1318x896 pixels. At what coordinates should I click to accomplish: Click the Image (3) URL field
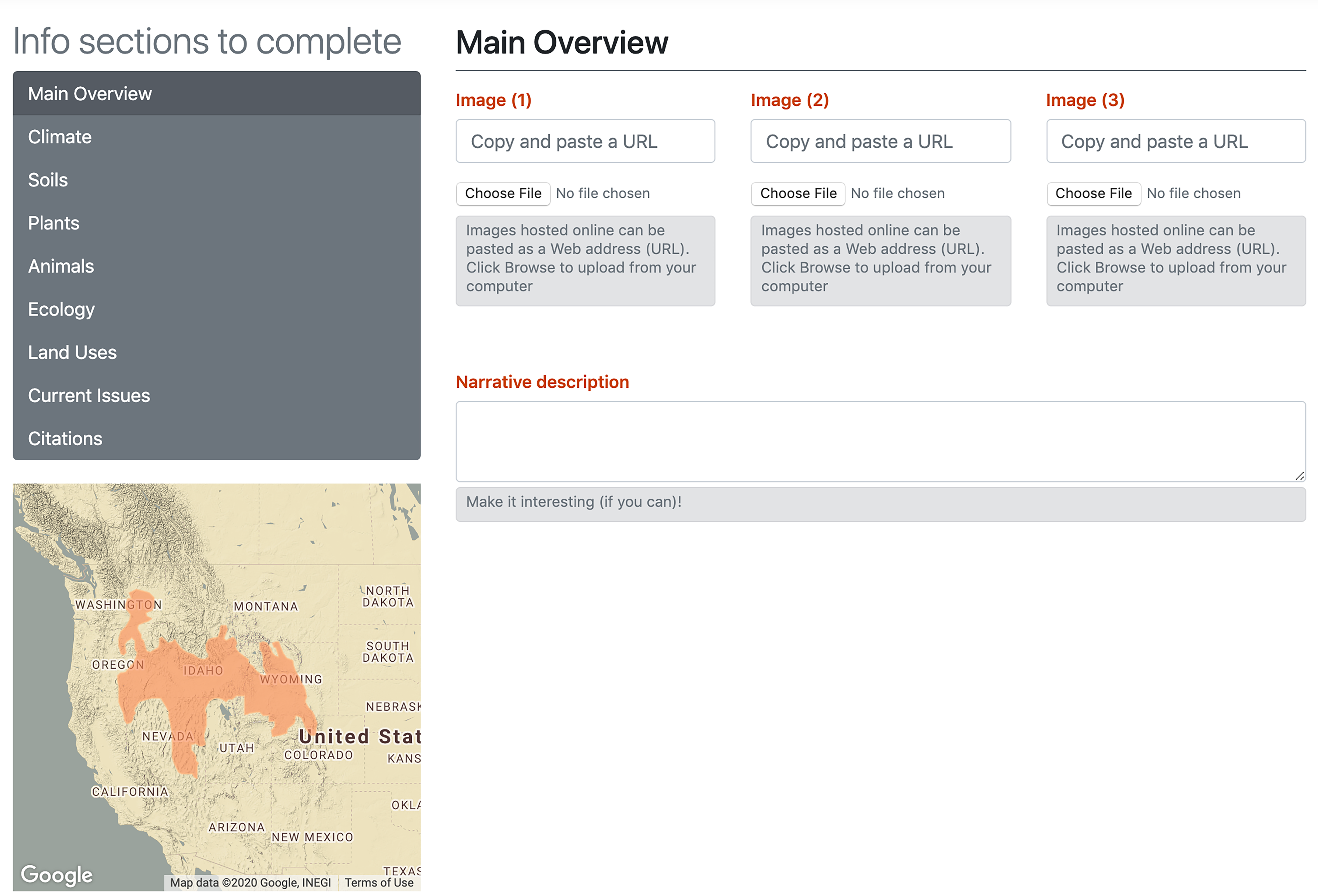point(1176,141)
